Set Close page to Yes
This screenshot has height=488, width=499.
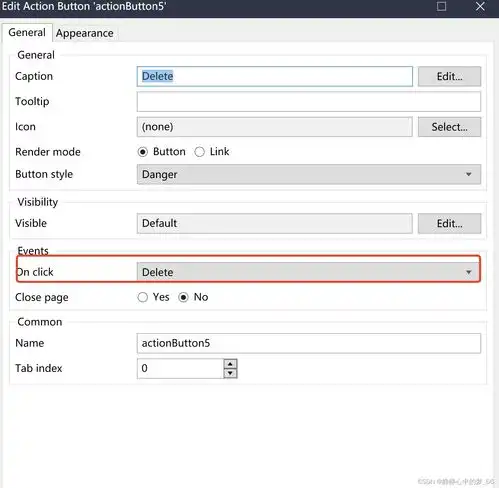coord(143,297)
